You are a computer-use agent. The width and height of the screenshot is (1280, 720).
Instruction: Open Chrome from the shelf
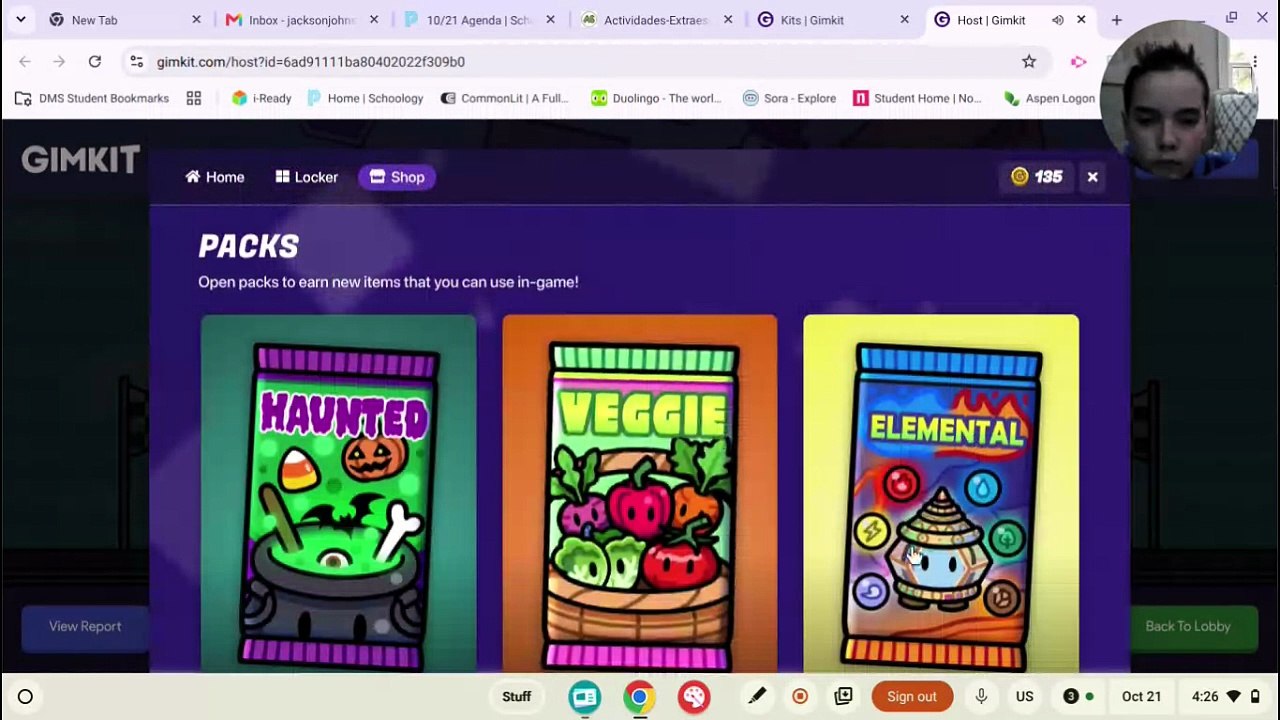point(639,697)
